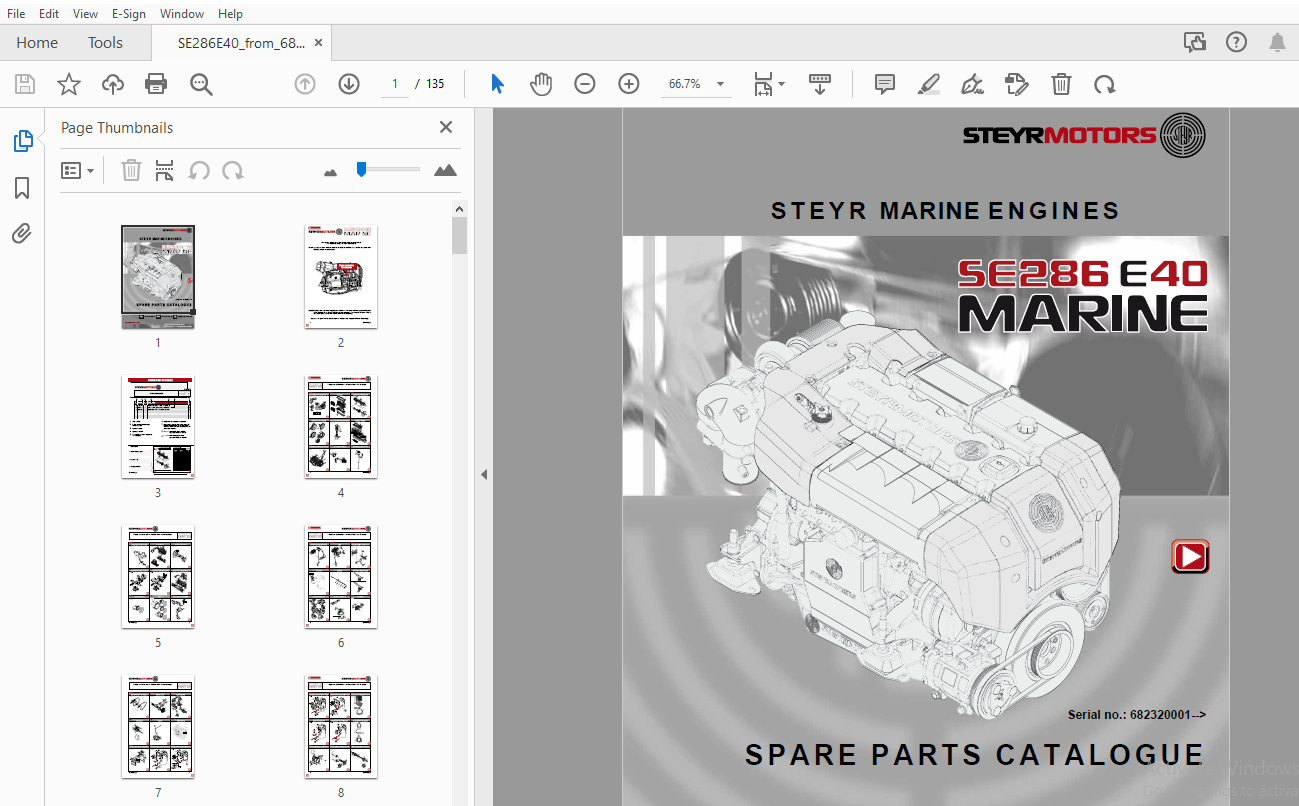Click the upload to cloud icon

pos(113,85)
